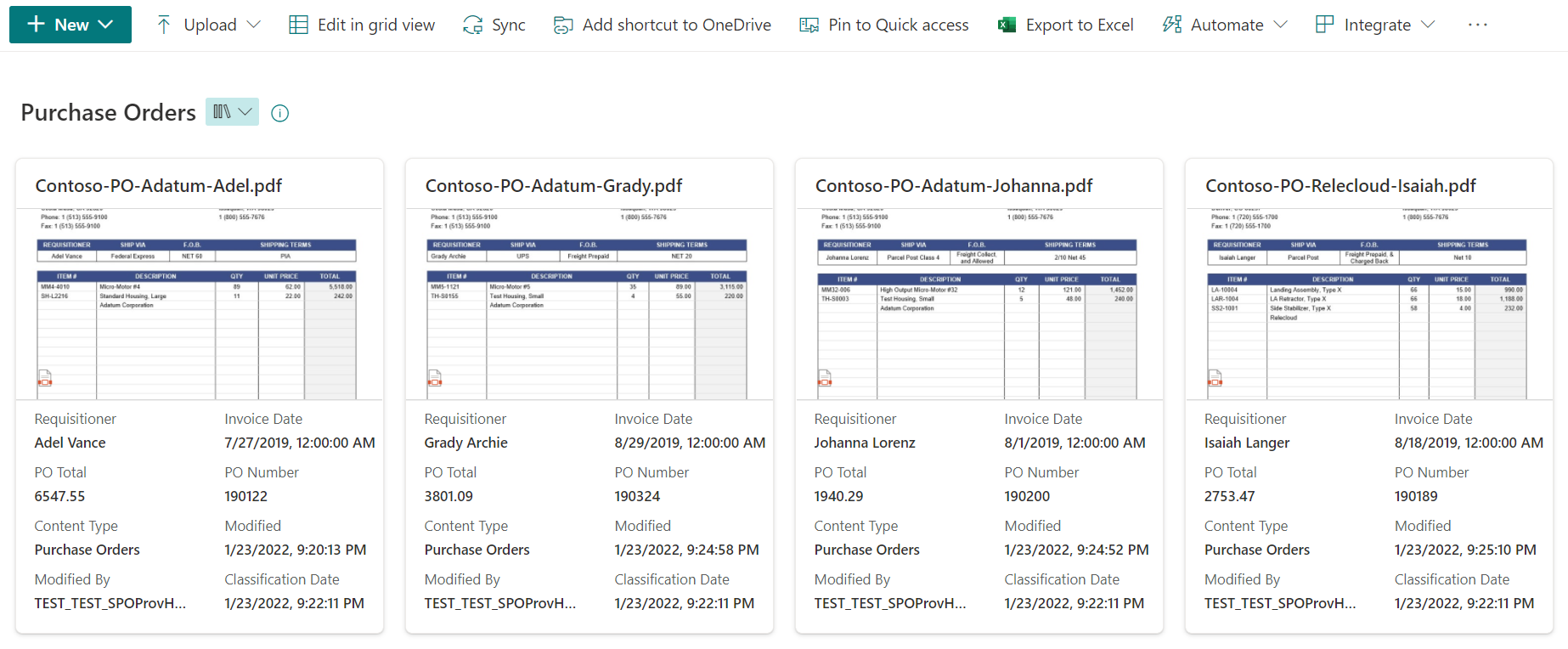Click the Purchase Orders library title
Image resolution: width=1568 pixels, height=649 pixels.
point(109,112)
